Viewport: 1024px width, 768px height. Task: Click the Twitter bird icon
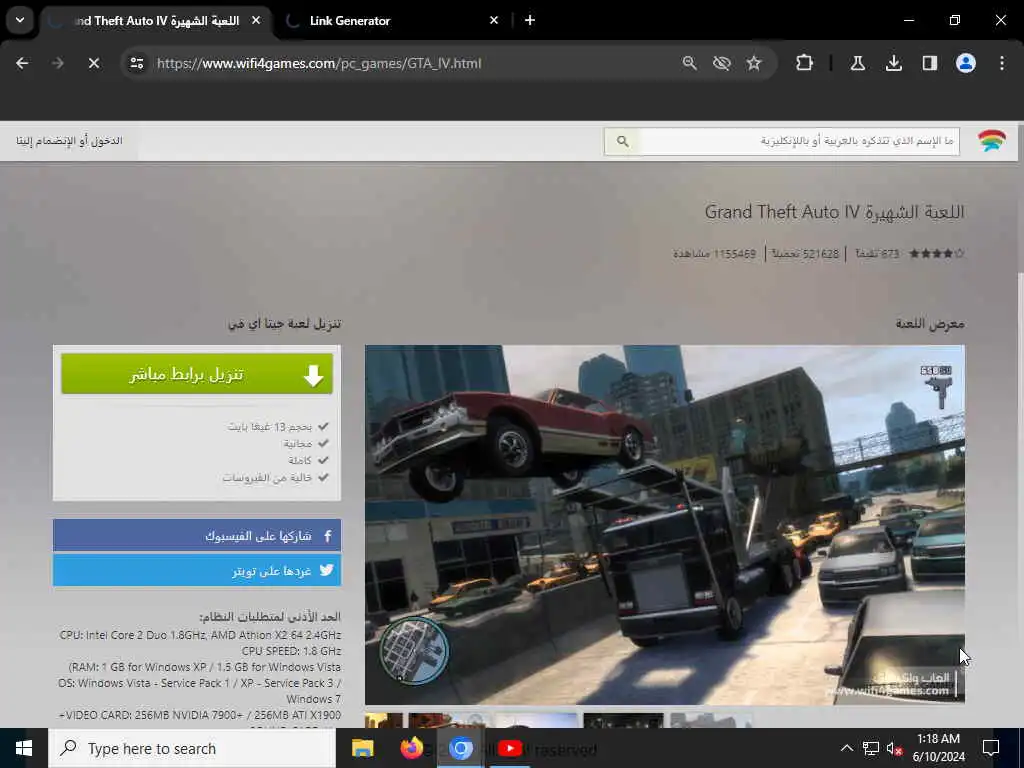coord(327,570)
